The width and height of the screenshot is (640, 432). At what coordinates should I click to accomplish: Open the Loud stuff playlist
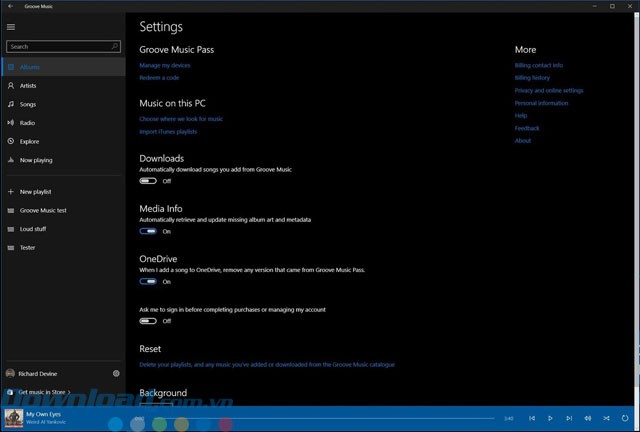coord(33,229)
